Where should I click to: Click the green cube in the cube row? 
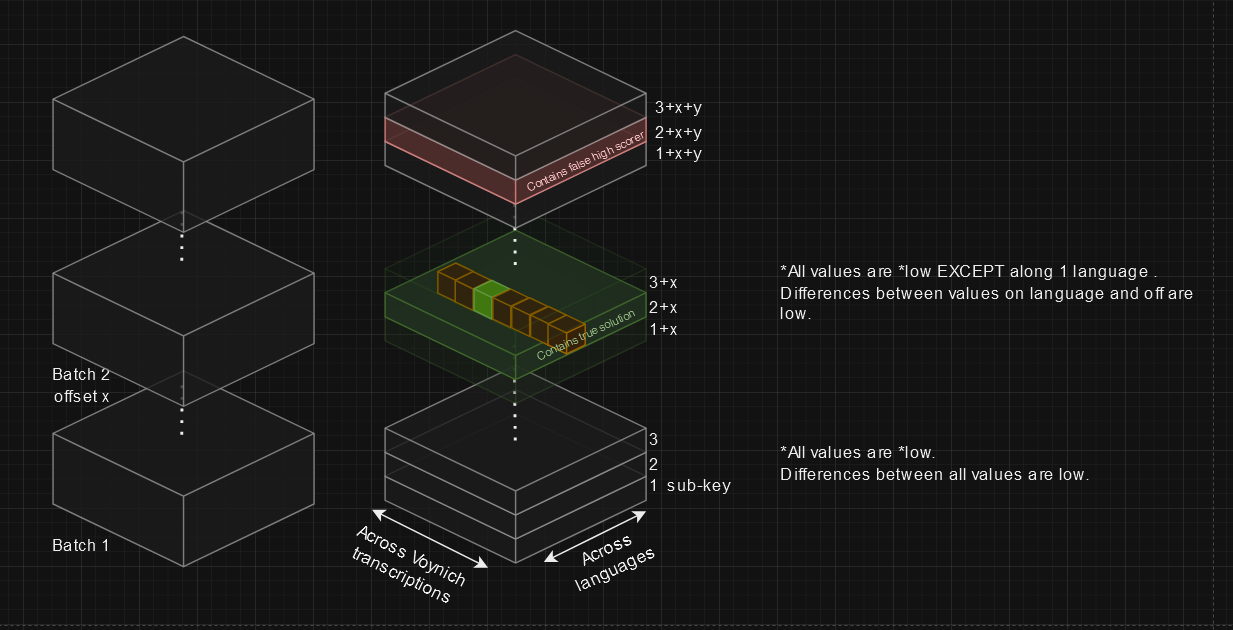[x=490, y=301]
